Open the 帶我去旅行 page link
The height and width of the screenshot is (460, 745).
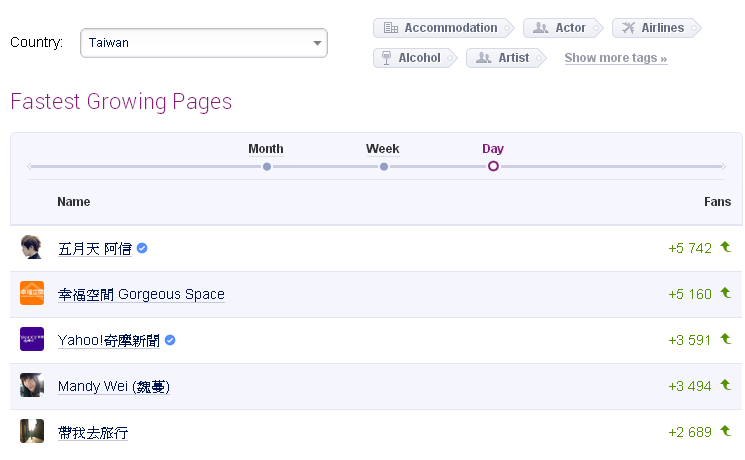pos(93,433)
